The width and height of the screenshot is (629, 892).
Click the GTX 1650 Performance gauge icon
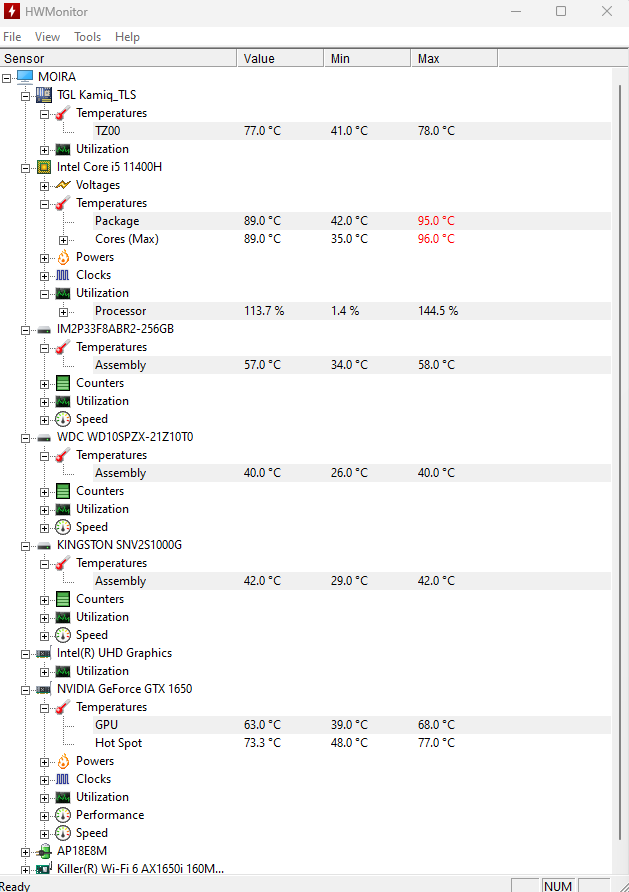(63, 815)
